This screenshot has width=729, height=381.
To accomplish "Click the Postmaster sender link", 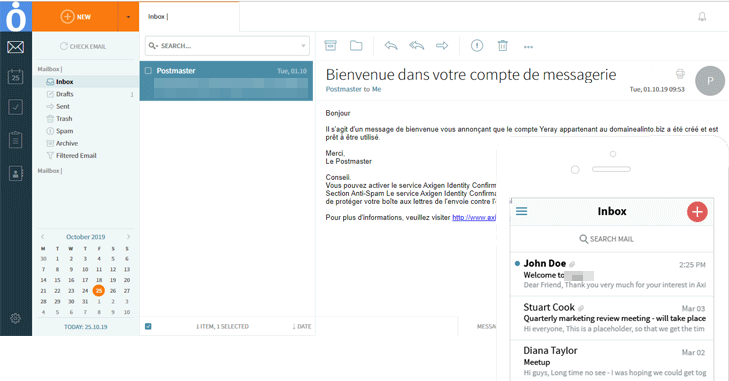I will [x=343, y=89].
